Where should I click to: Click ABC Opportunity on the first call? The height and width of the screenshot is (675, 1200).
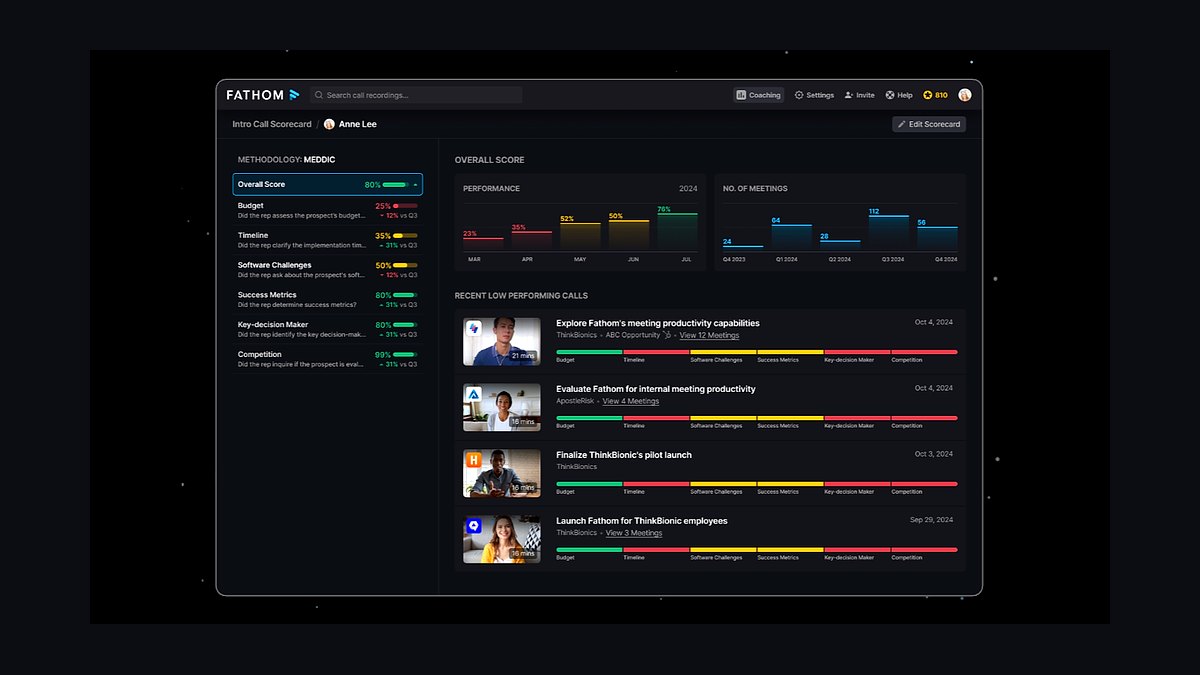click(x=633, y=336)
